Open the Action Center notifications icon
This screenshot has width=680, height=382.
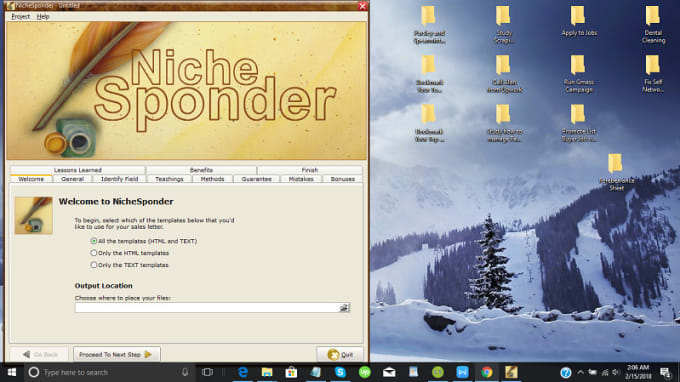tap(665, 372)
